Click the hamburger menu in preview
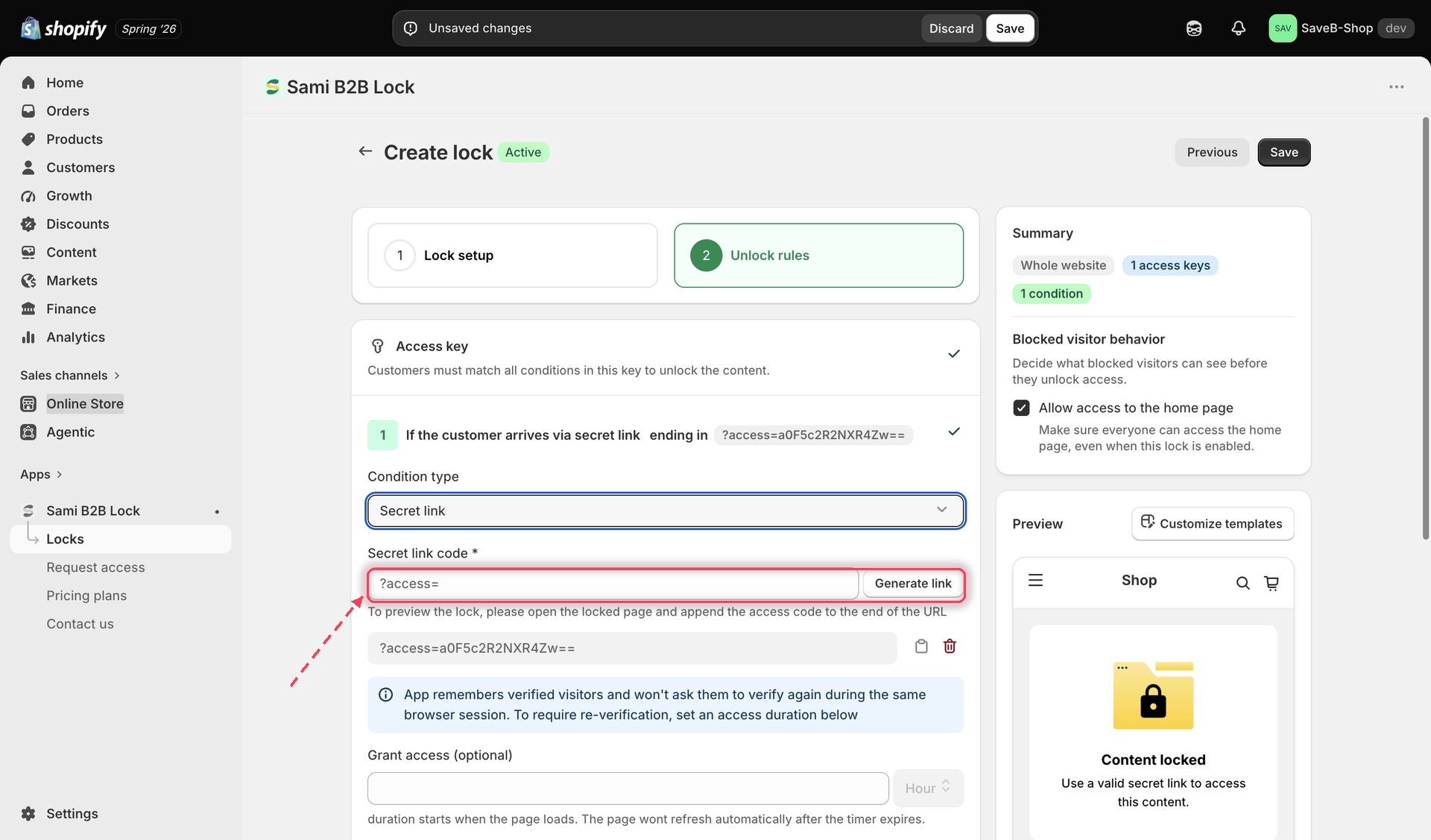 coord(1035,581)
